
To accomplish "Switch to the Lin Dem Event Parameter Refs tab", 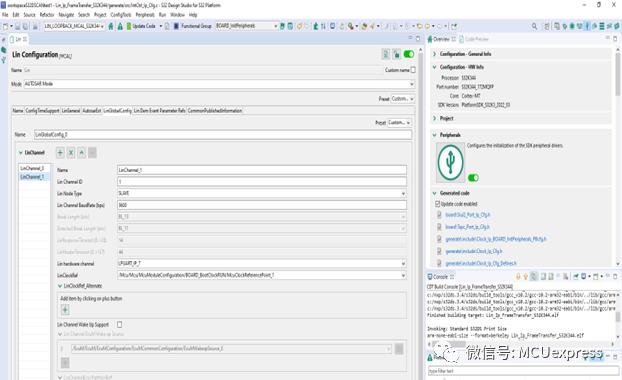I will tap(159, 111).
